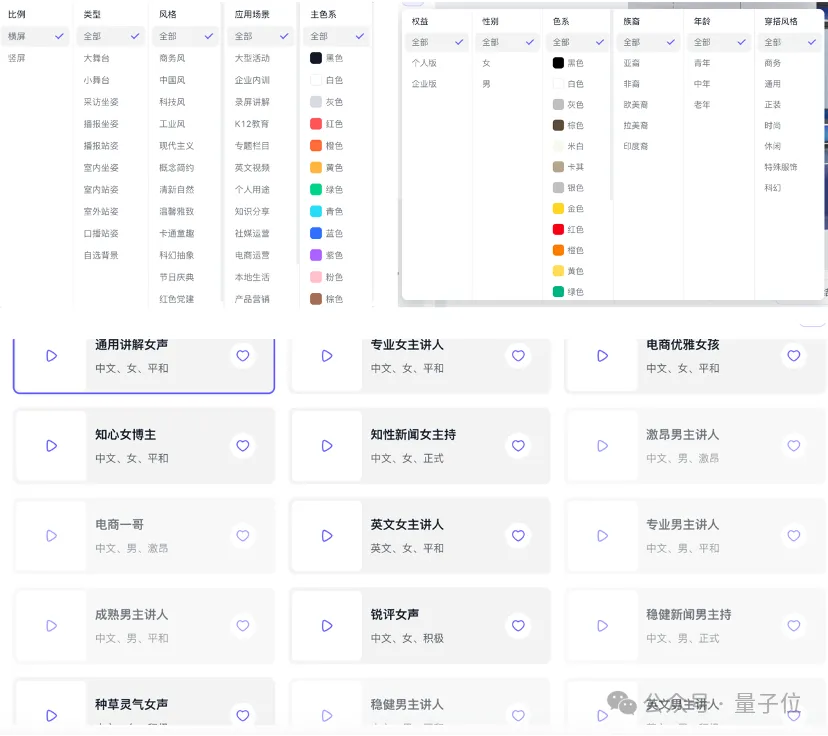Play the 锐评女声 voice preview
This screenshot has height=736, width=828.
click(x=326, y=626)
